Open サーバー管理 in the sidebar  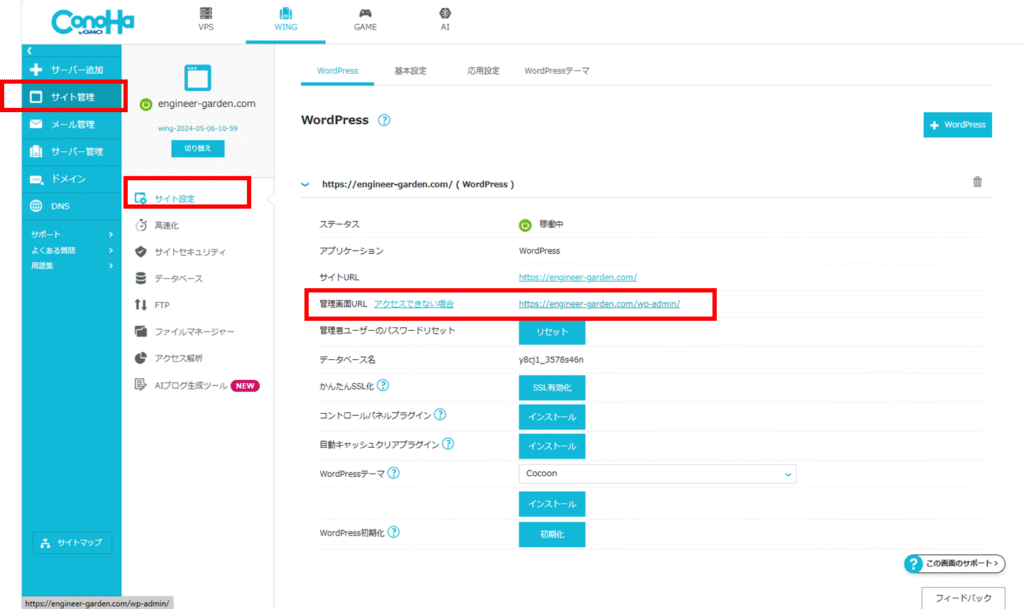tap(71, 151)
